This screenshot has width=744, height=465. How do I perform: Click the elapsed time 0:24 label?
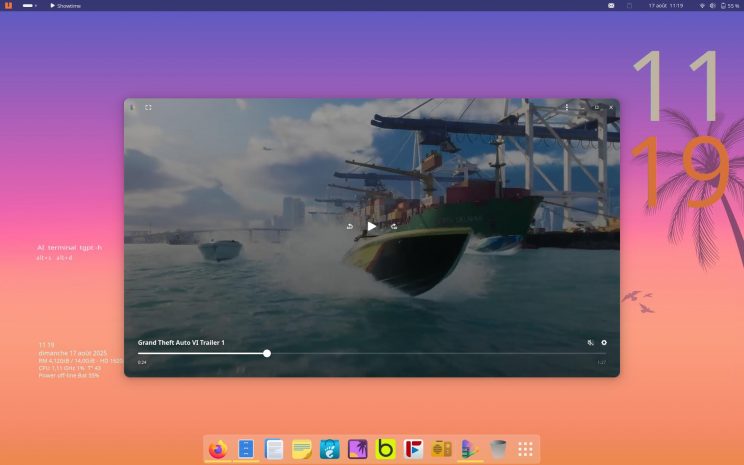(142, 363)
